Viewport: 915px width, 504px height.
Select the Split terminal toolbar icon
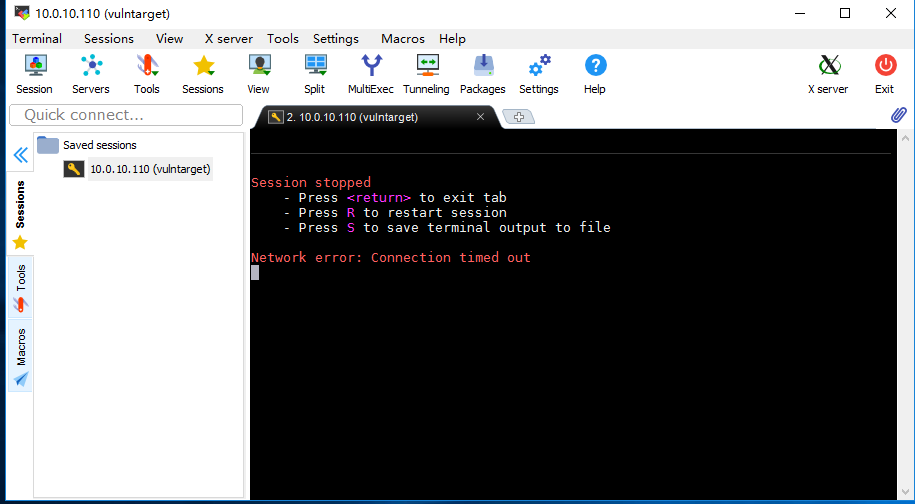coord(315,74)
